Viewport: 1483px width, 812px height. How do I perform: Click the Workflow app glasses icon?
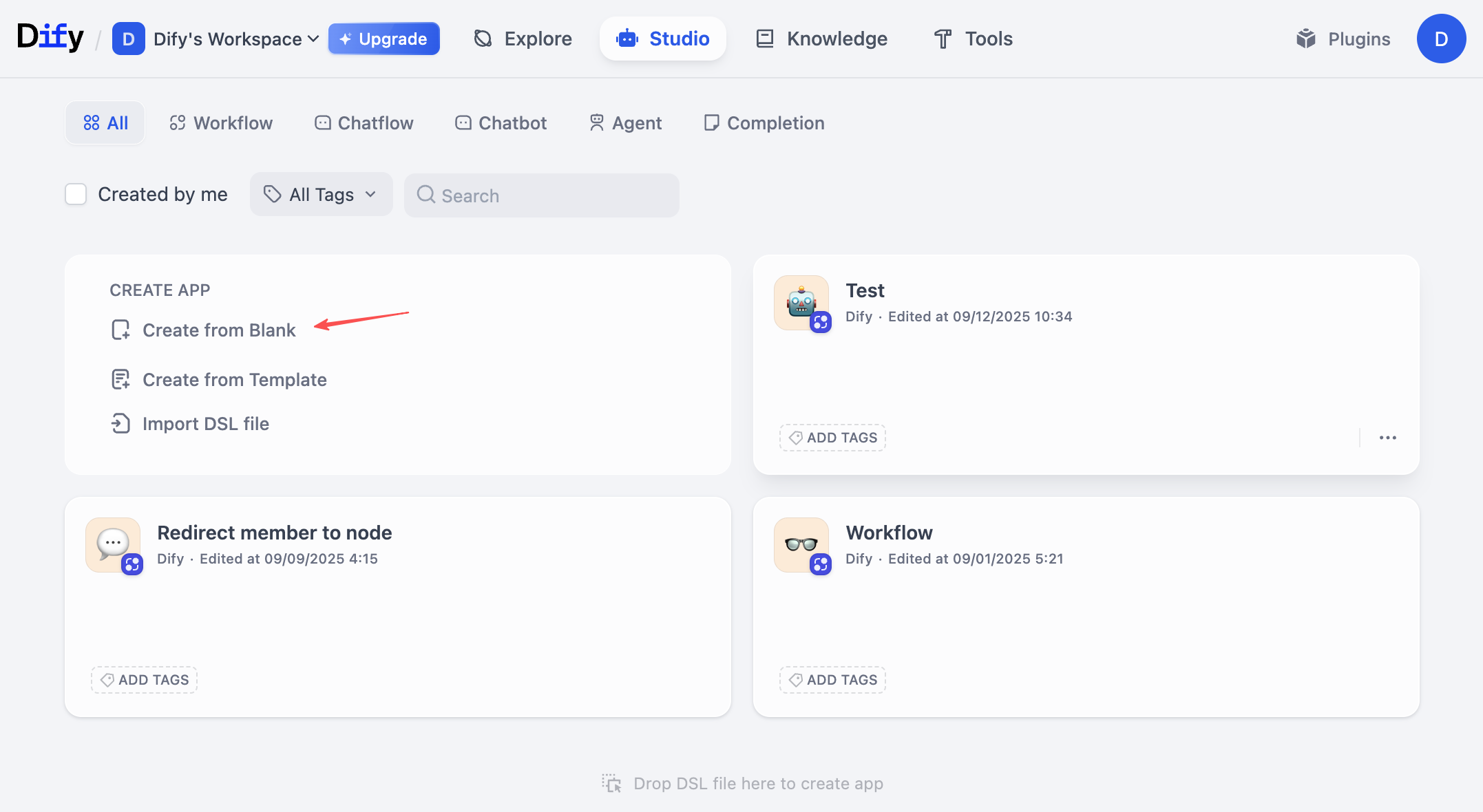point(801,545)
